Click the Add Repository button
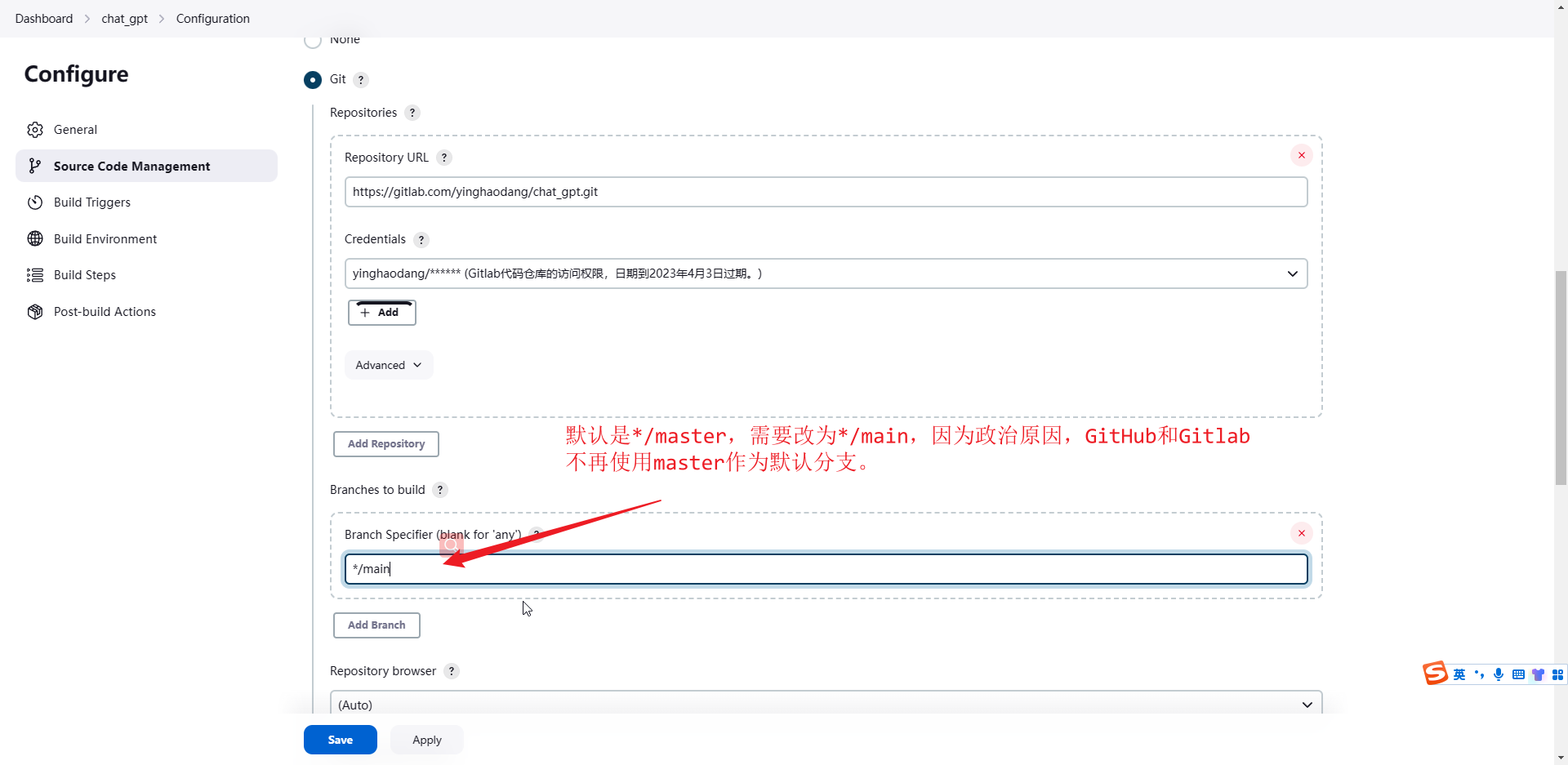 [385, 444]
